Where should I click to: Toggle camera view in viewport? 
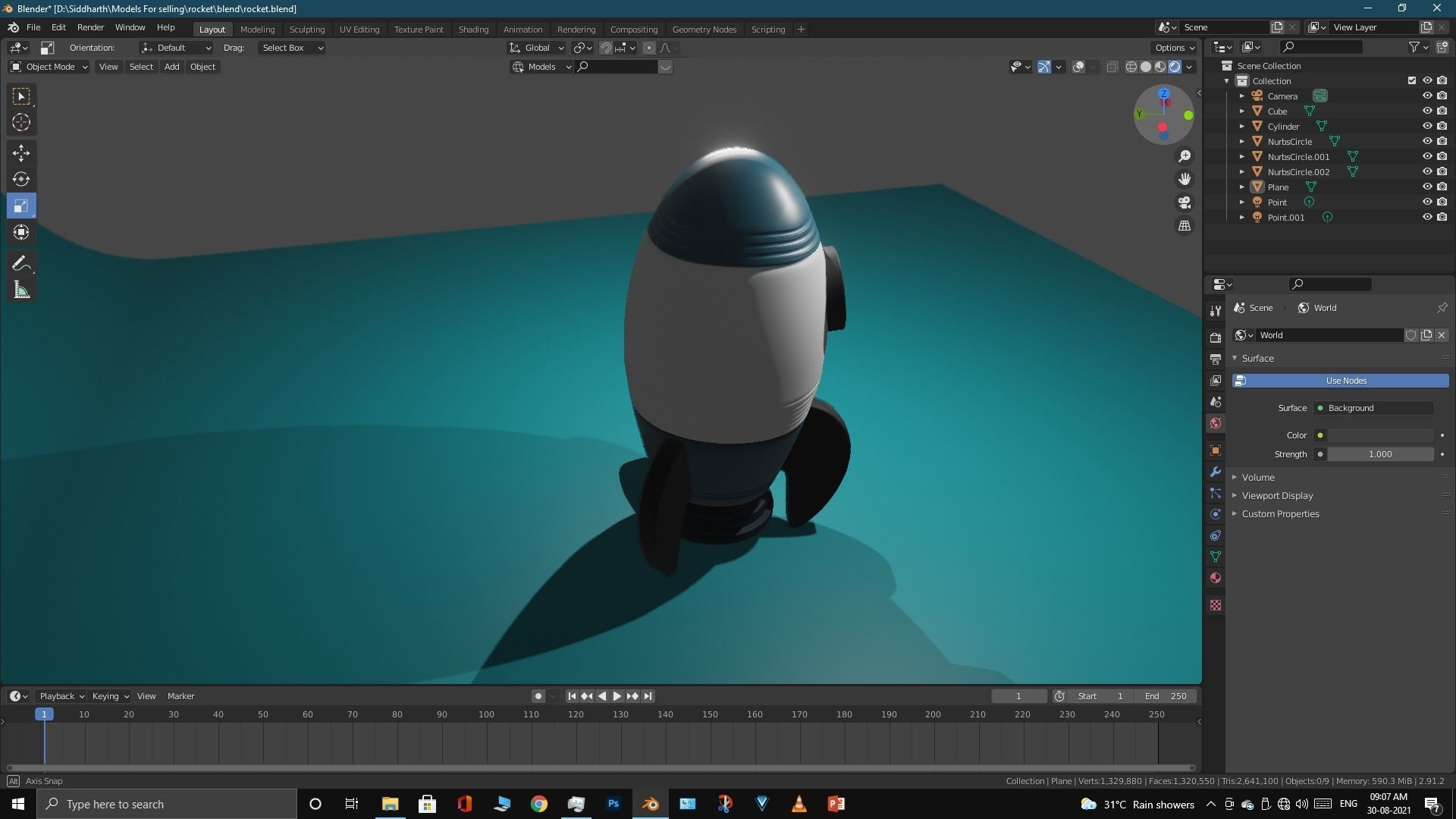[x=1185, y=202]
